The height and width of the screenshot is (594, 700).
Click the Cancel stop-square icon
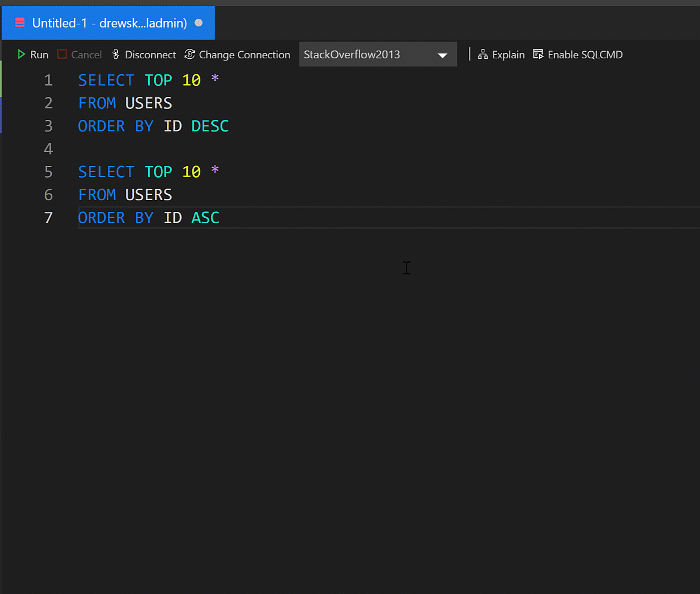pyautogui.click(x=62, y=54)
